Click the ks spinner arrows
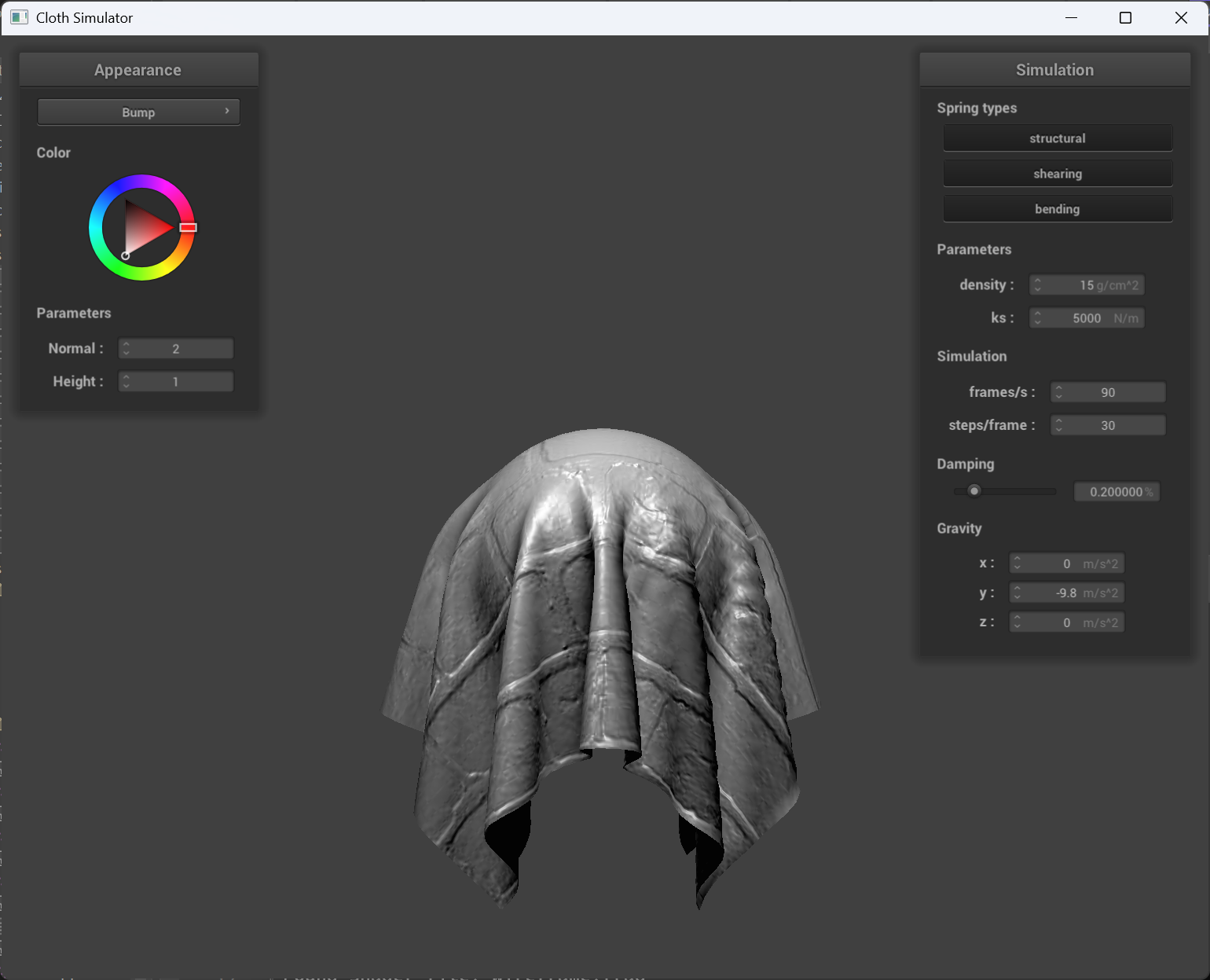This screenshot has width=1210, height=980. 1038,317
